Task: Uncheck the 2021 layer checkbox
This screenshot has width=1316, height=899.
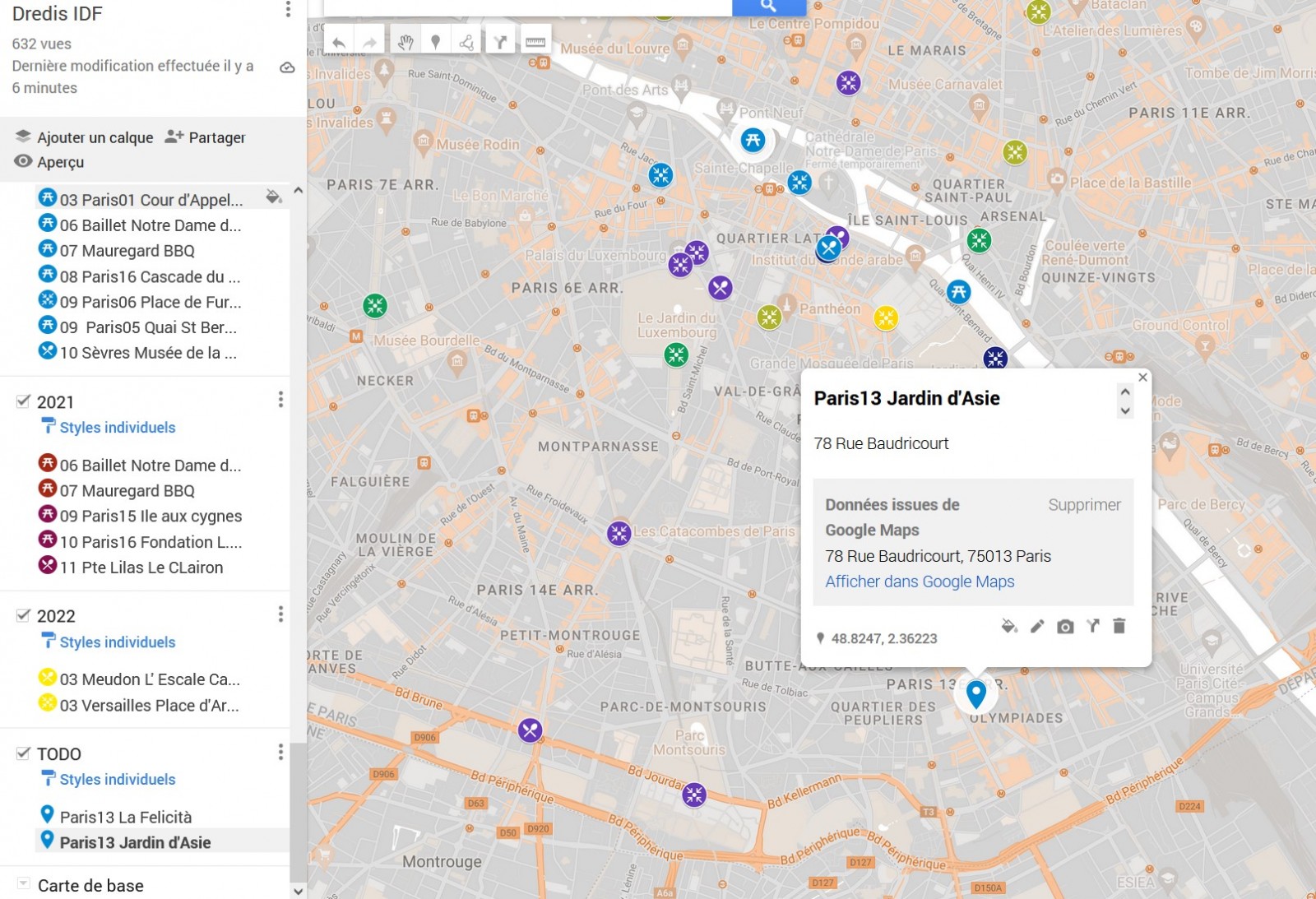Action: click(24, 401)
